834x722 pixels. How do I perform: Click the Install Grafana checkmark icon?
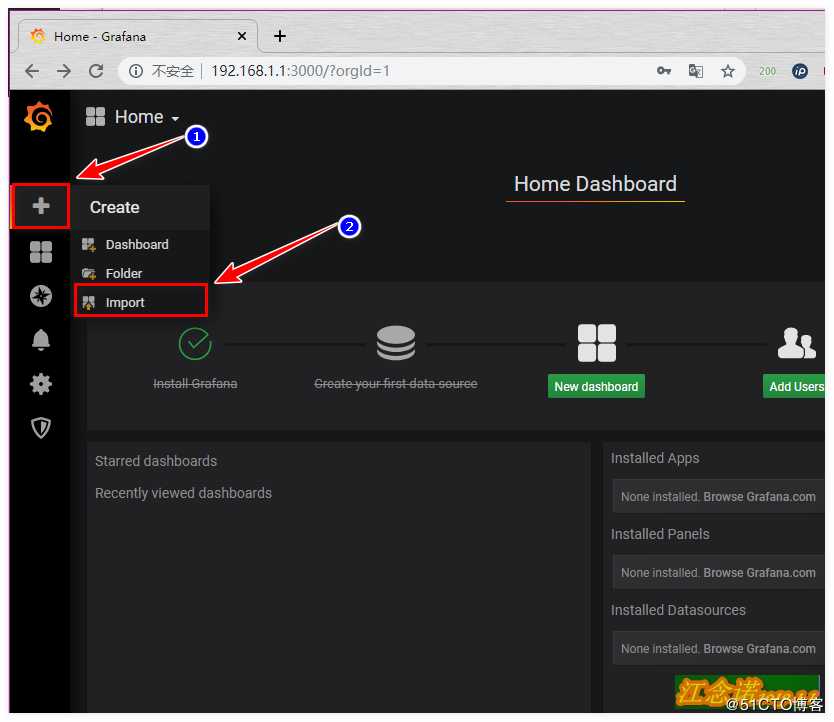pos(195,344)
